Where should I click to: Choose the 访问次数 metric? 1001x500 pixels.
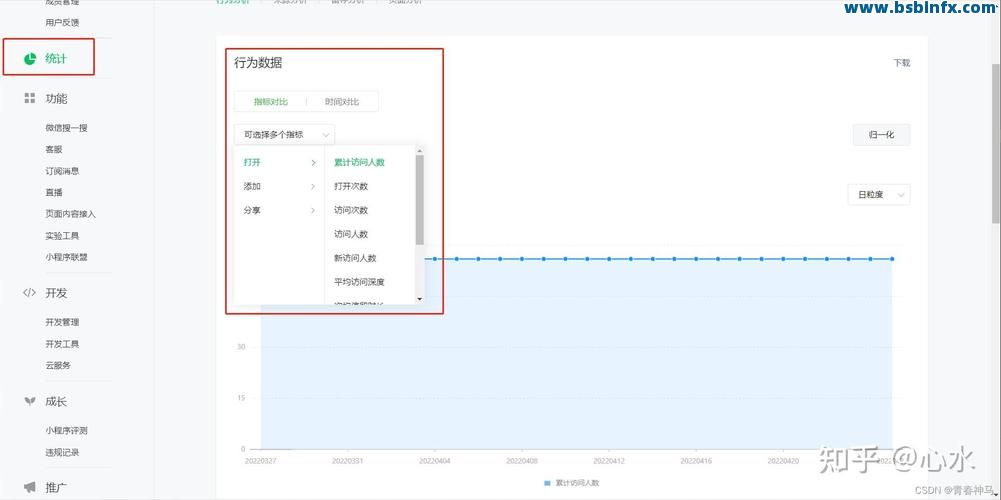pos(351,210)
